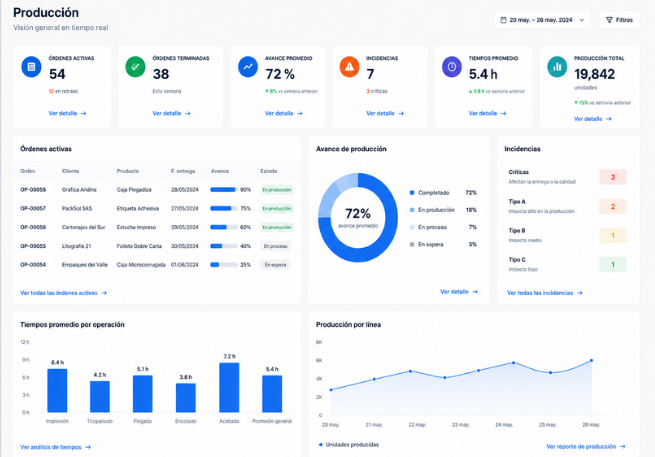Click client Gráfica Andina

tap(79, 190)
